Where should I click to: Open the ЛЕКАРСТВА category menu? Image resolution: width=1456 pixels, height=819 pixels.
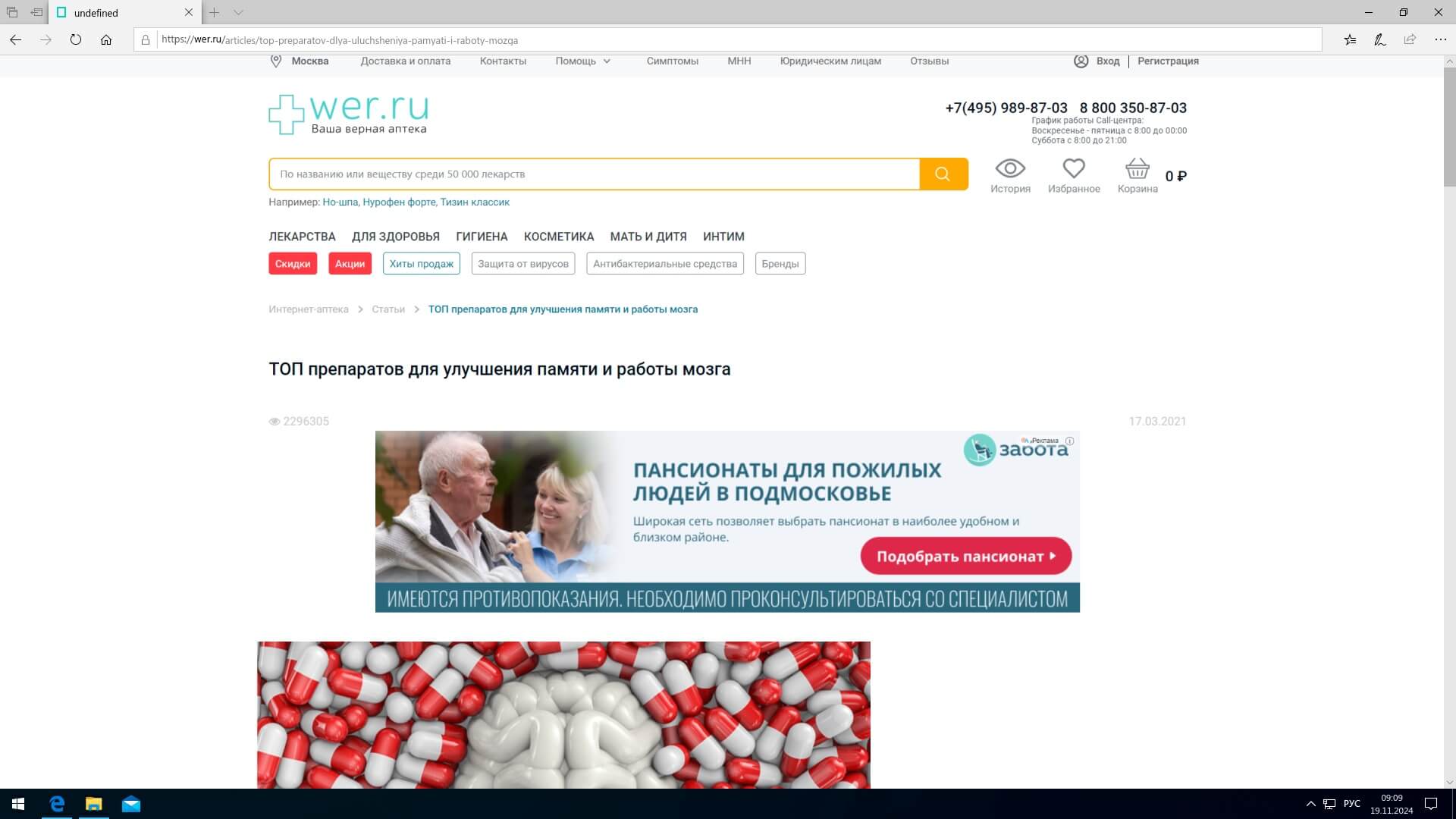(x=302, y=237)
